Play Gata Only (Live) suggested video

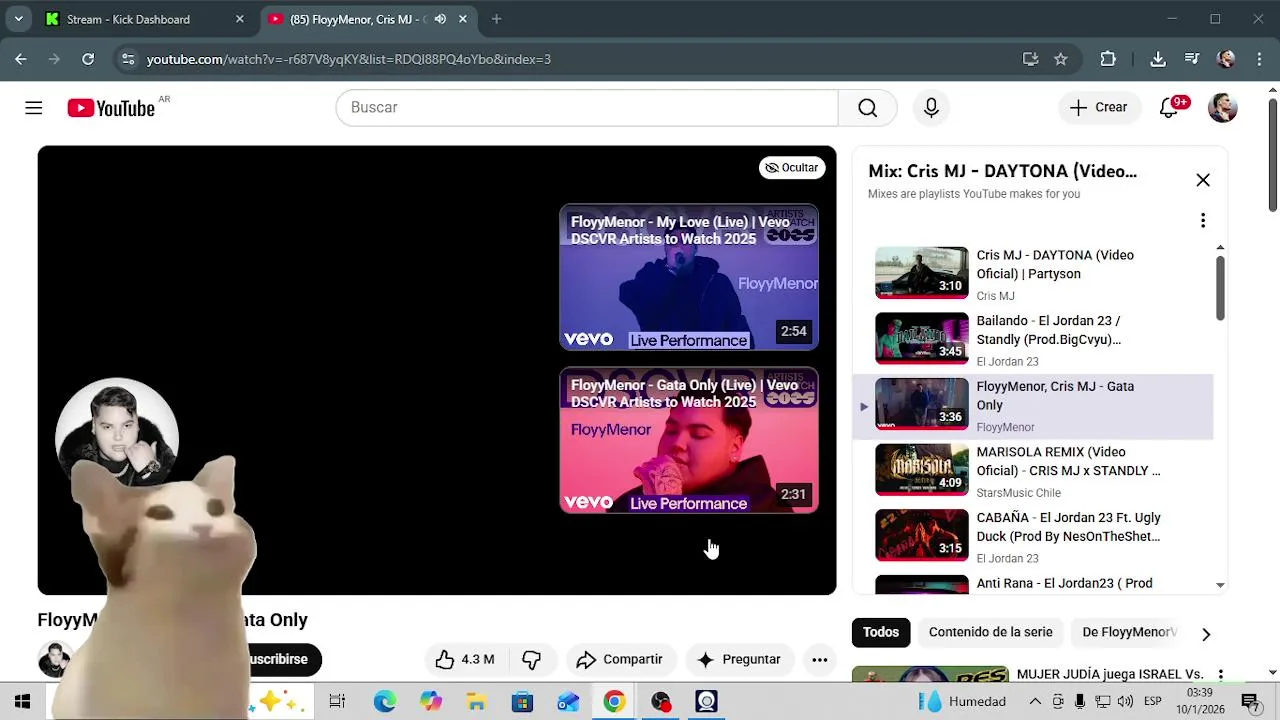point(689,441)
